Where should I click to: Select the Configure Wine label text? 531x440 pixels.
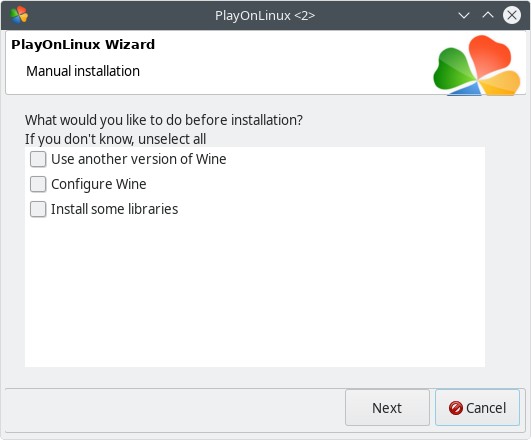(99, 184)
